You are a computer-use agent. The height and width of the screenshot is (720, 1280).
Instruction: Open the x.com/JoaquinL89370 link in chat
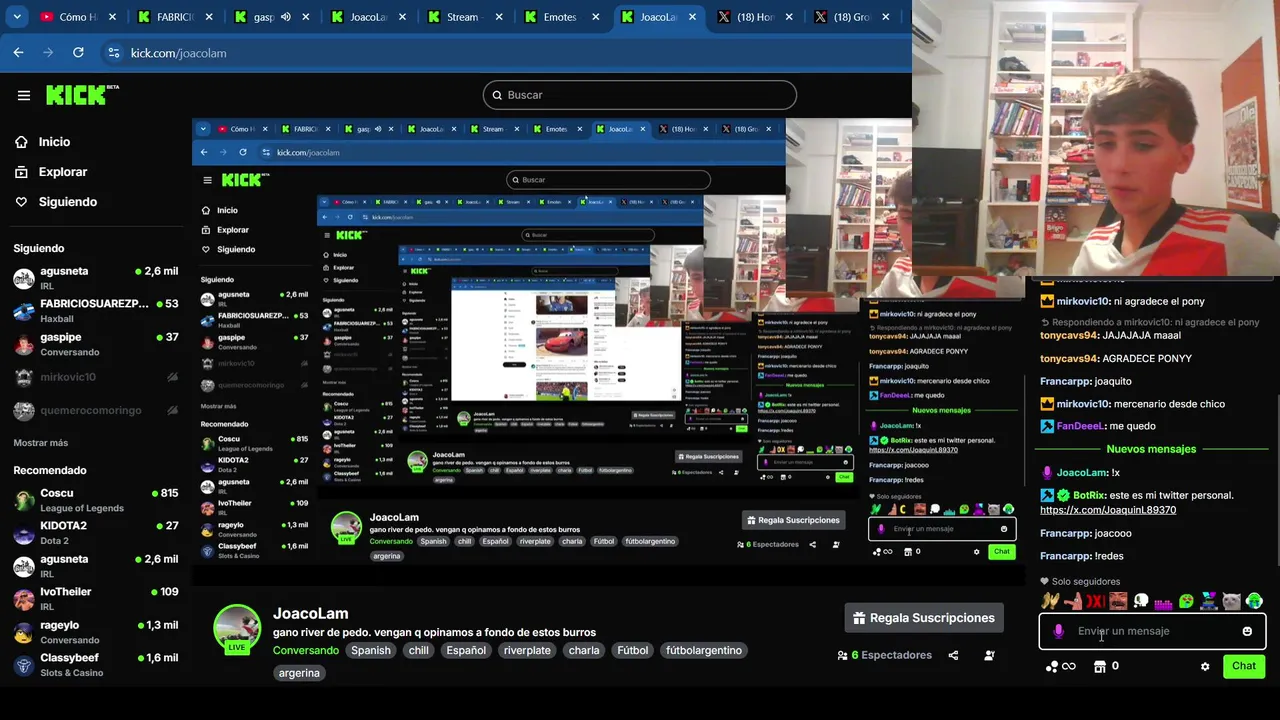click(x=1108, y=510)
